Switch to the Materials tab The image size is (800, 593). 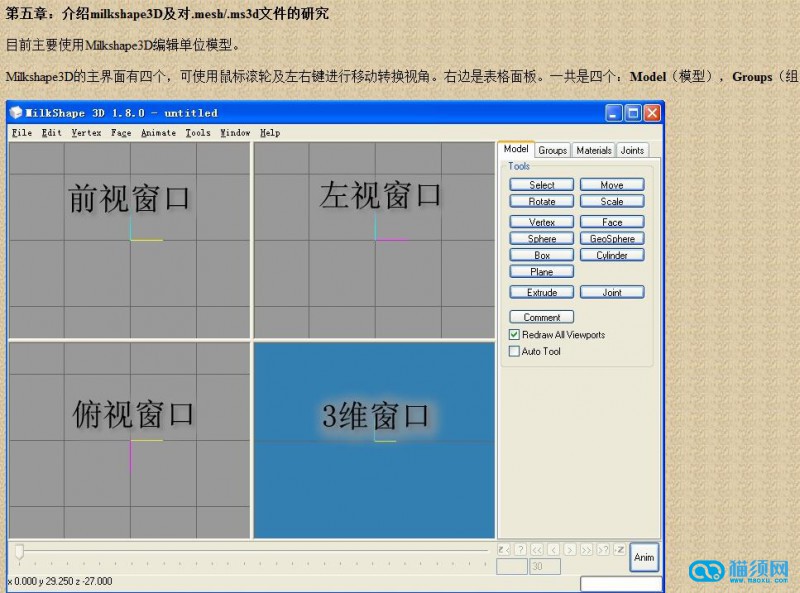594,150
